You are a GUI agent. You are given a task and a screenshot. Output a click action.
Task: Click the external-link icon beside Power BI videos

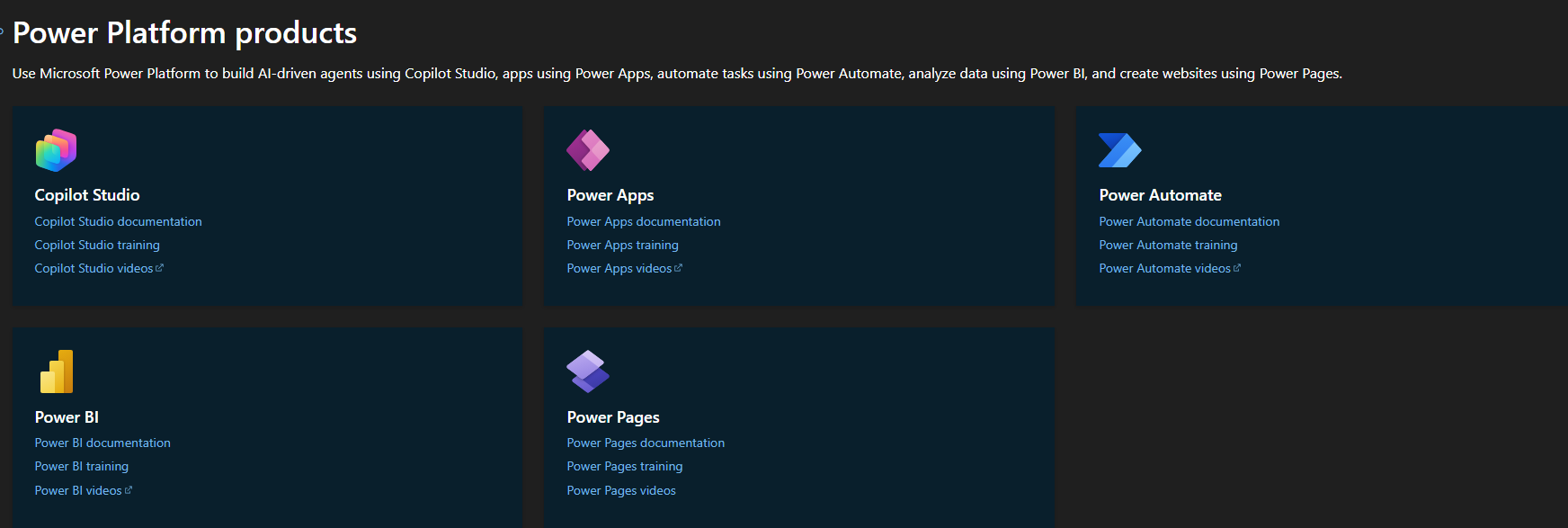pos(129,490)
